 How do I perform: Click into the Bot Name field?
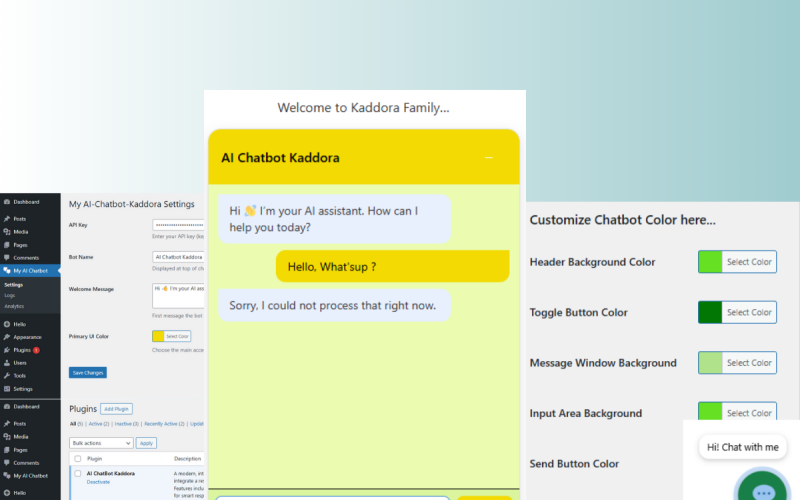click(x=178, y=257)
